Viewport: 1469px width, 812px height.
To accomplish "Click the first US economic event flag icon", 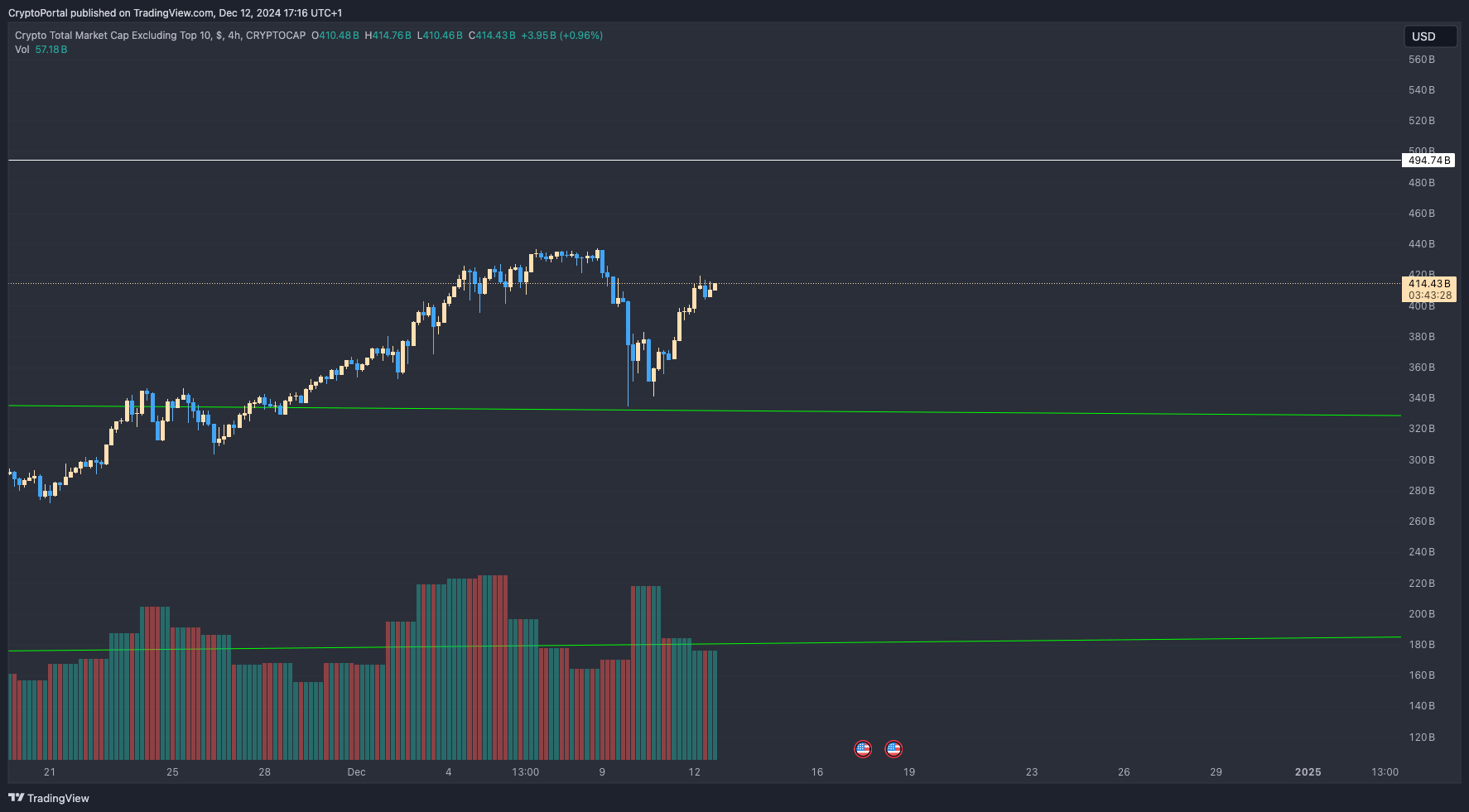I will [x=863, y=749].
